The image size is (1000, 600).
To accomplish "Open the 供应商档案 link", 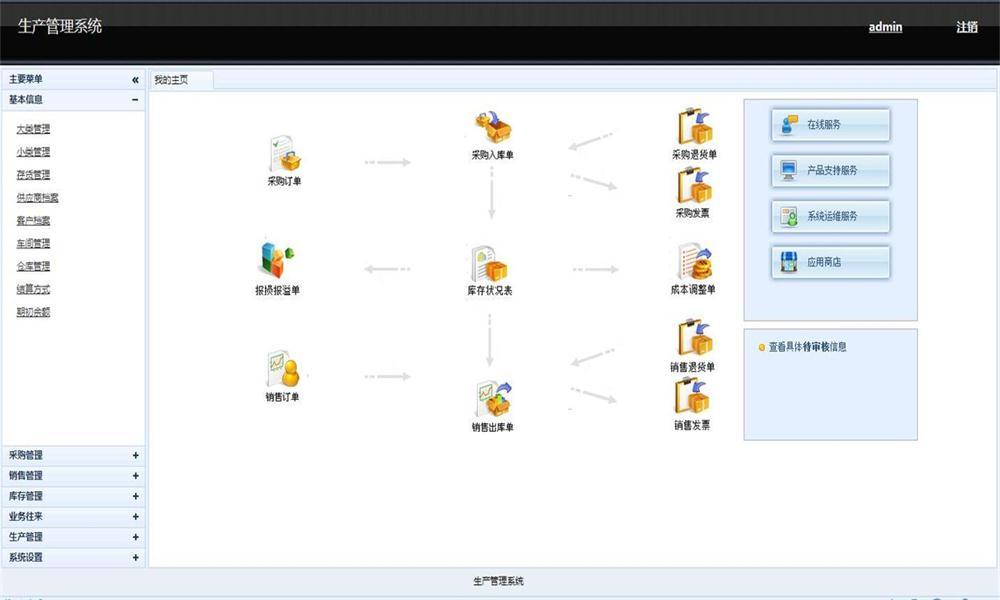I will (38, 198).
